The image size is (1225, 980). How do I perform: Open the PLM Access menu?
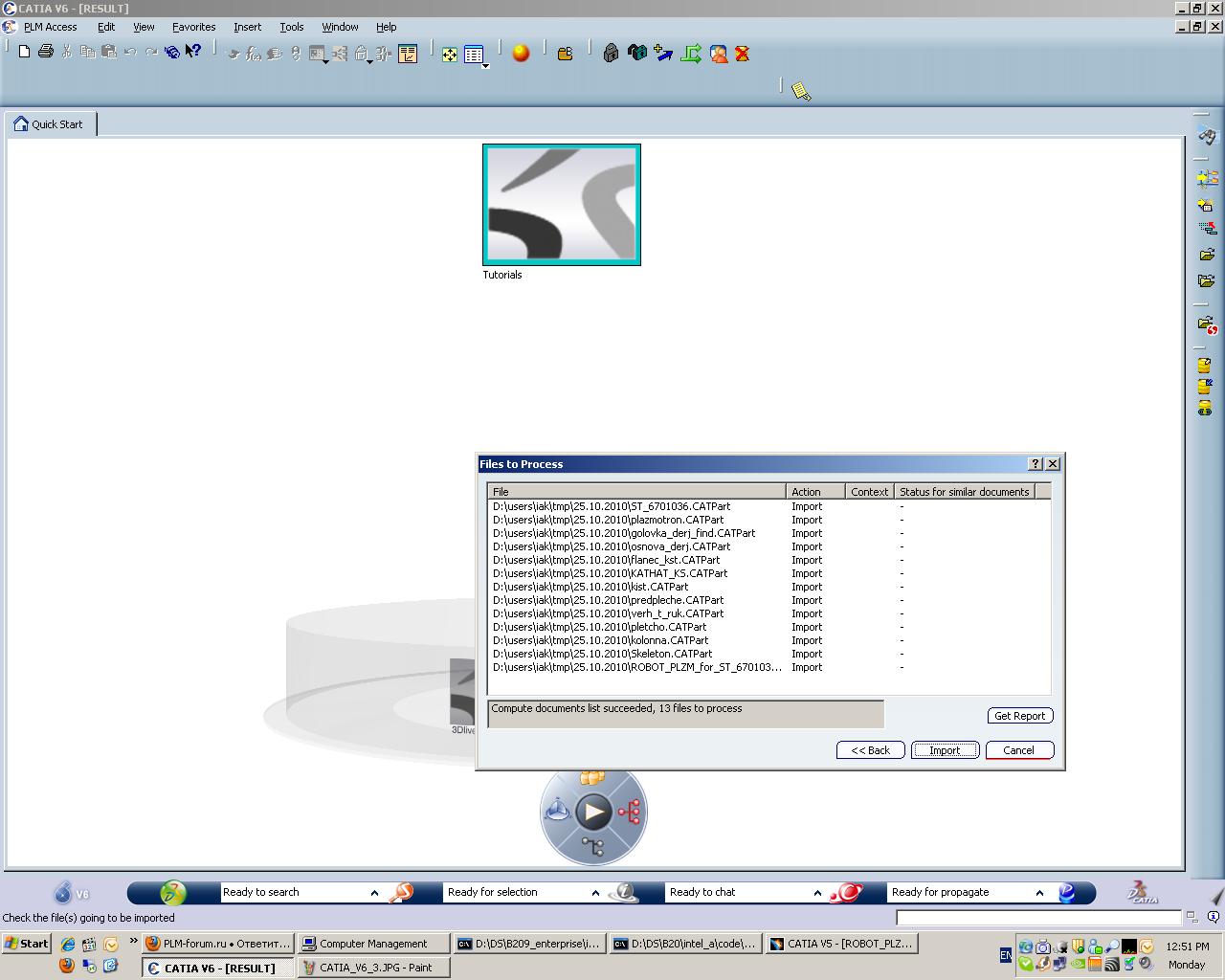[x=50, y=27]
